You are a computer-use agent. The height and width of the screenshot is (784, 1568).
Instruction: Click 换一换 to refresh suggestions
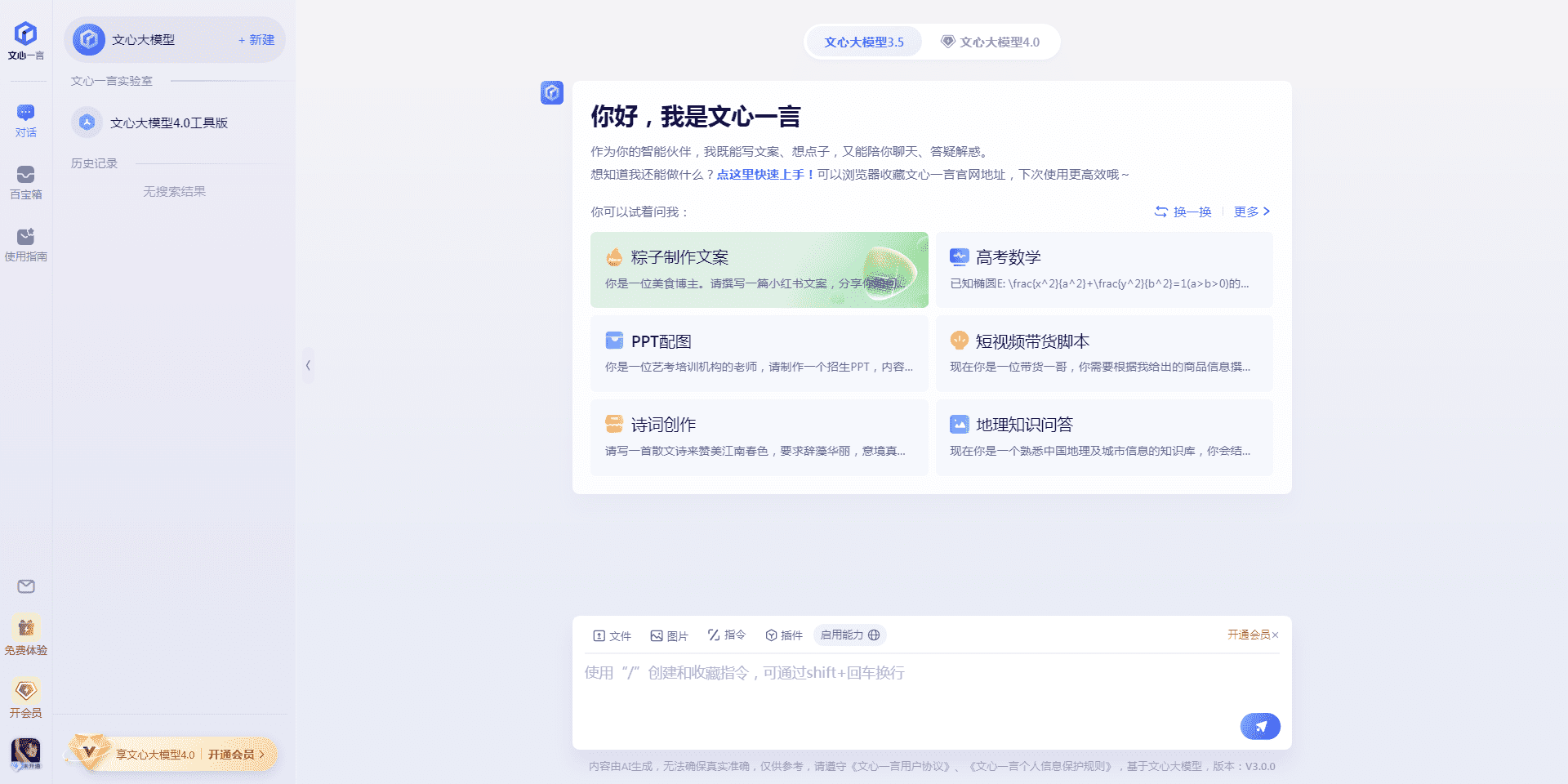pos(1183,212)
